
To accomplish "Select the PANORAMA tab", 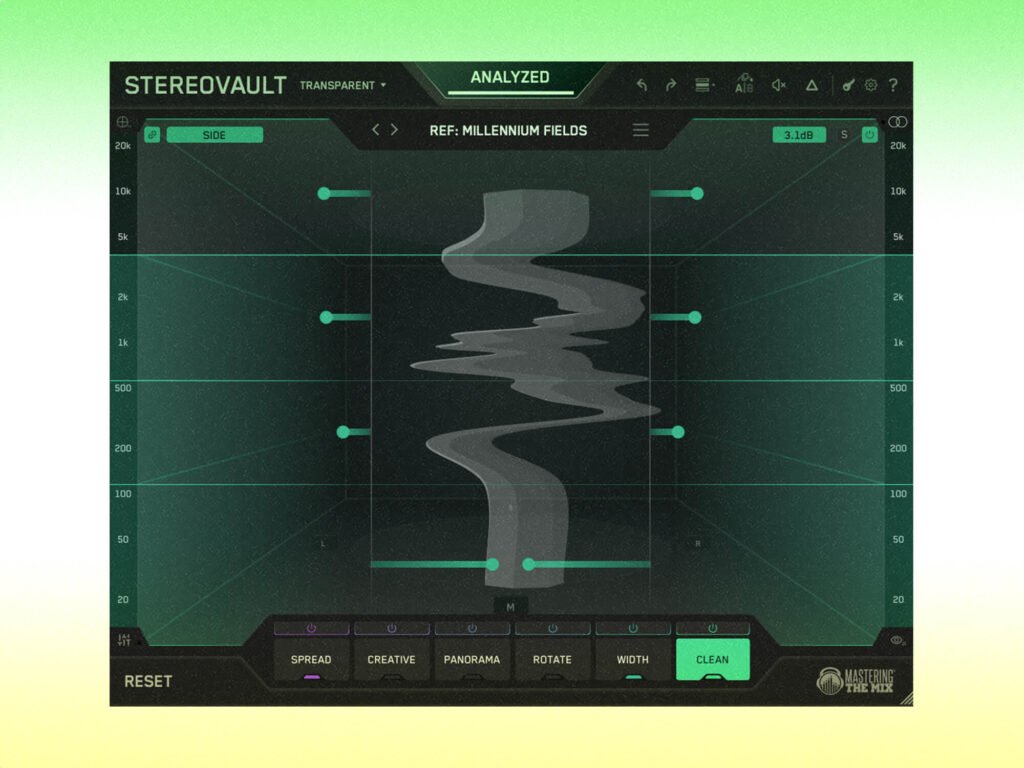I will [472, 660].
